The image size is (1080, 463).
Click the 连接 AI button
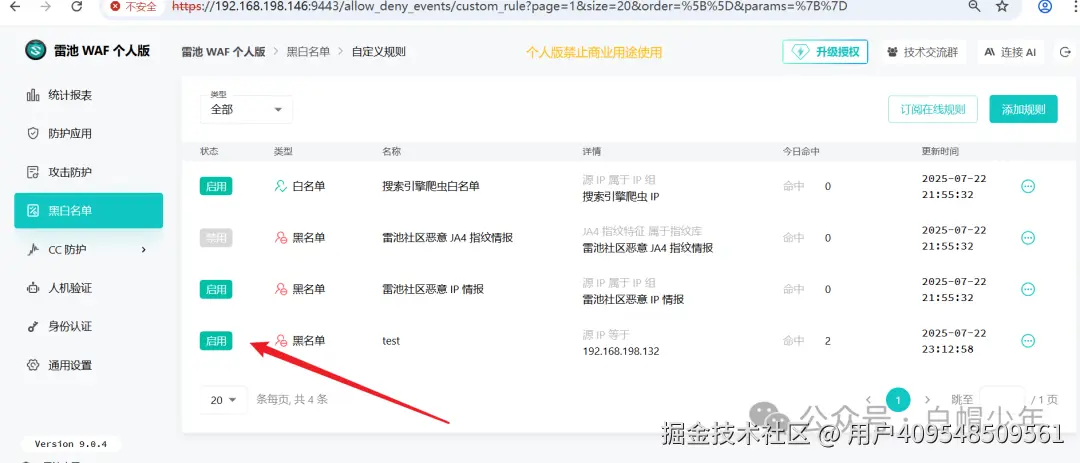point(1010,52)
